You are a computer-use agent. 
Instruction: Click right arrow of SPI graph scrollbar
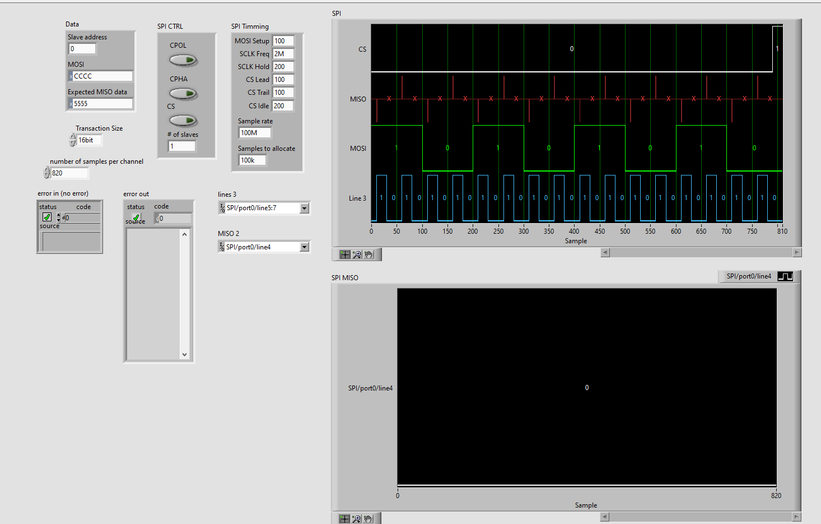[796, 252]
